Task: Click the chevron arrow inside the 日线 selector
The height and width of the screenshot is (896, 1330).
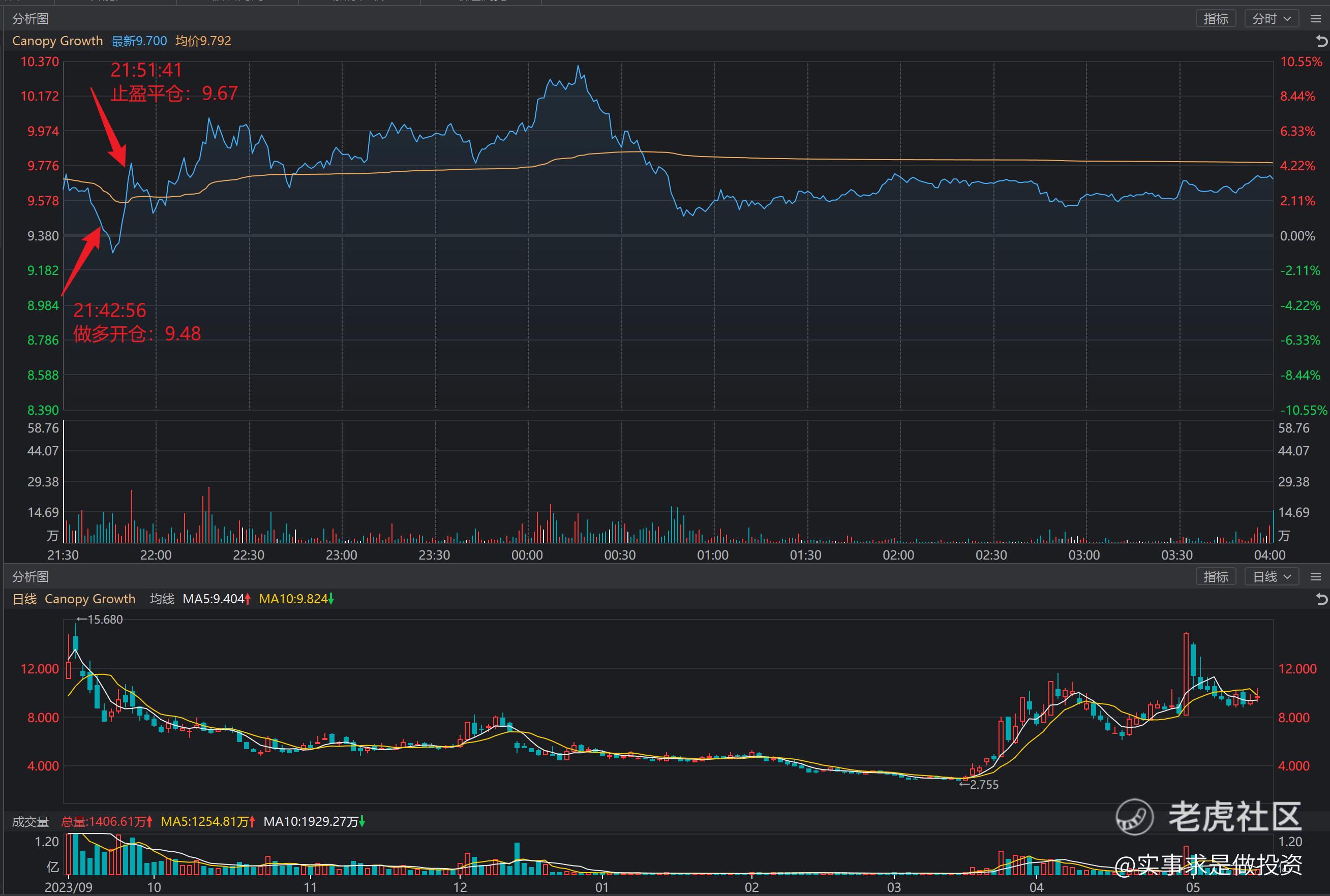Action: 1287,576
